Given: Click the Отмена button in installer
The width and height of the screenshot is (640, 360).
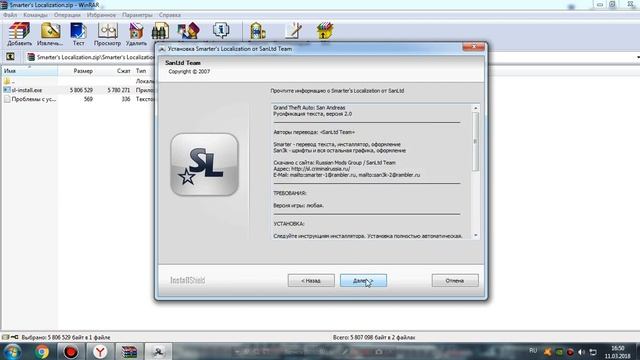Looking at the screenshot, I should click(x=455, y=280).
